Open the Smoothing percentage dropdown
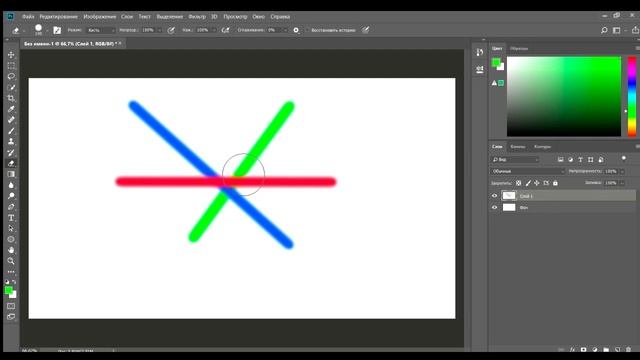The height and width of the screenshot is (360, 640). (x=285, y=30)
